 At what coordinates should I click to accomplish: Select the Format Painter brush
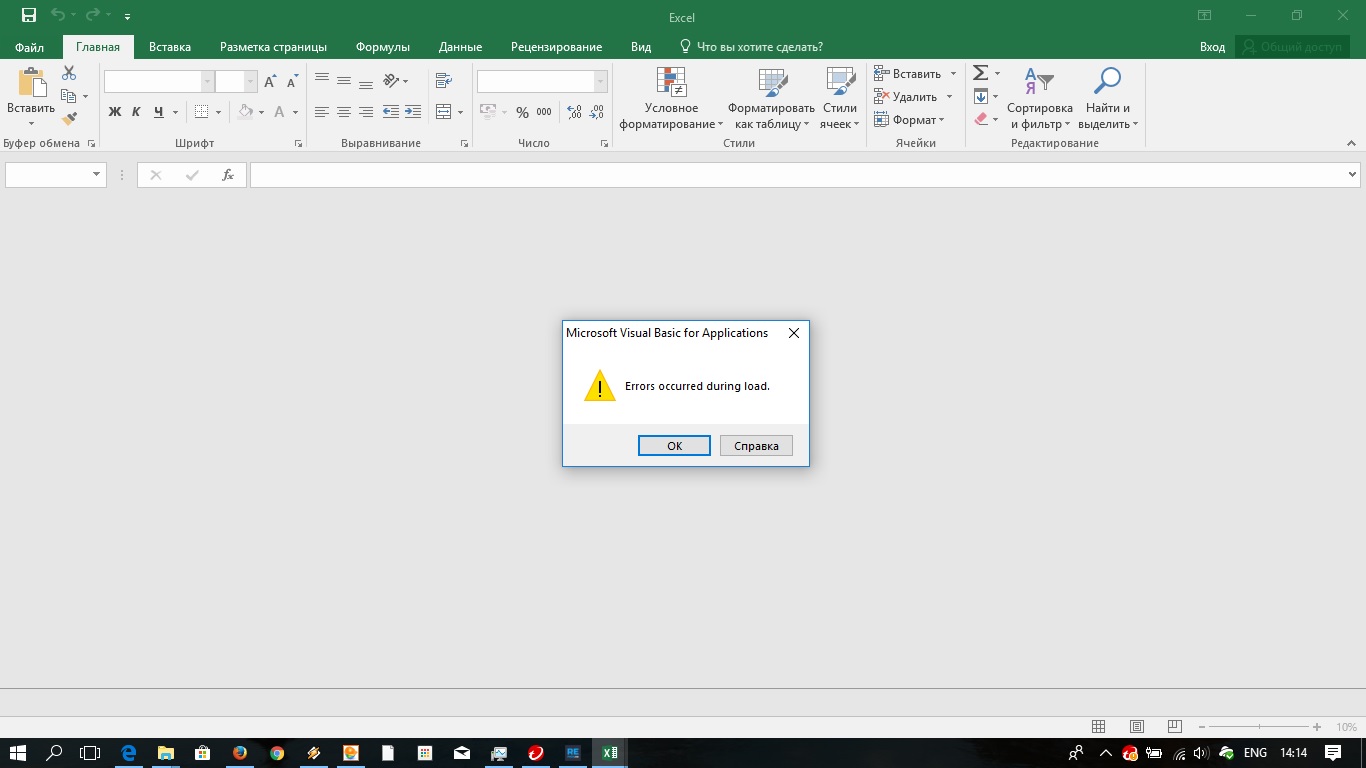click(69, 119)
